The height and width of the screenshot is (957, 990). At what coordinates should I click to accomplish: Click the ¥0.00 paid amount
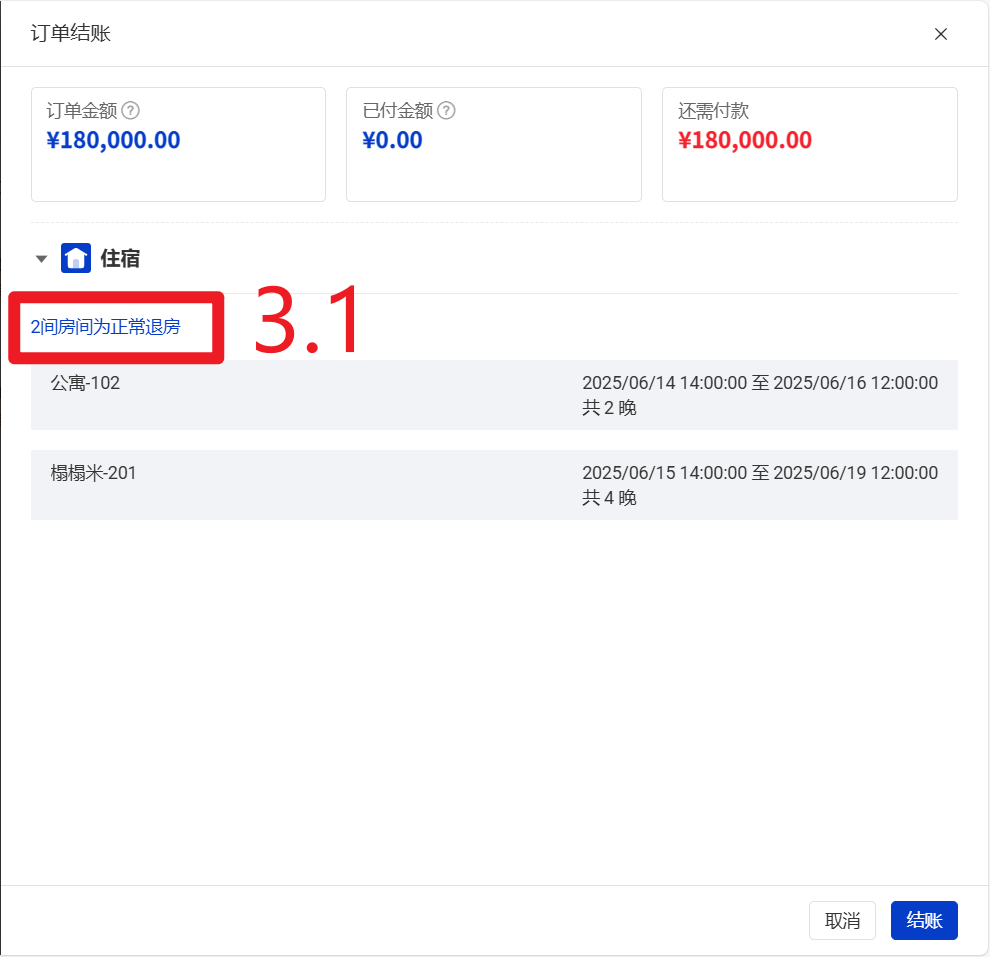coord(392,140)
